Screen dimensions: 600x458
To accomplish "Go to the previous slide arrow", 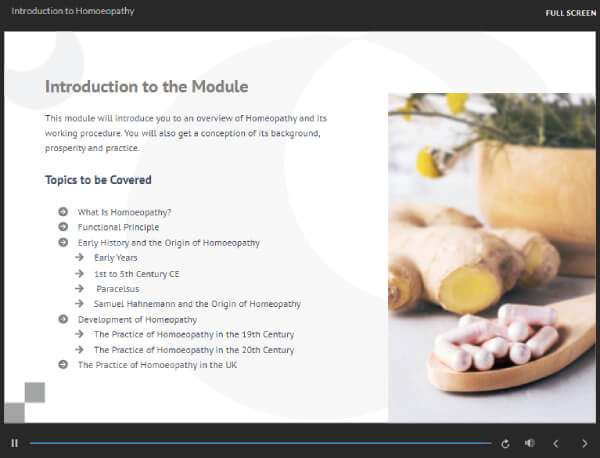I will coord(557,443).
